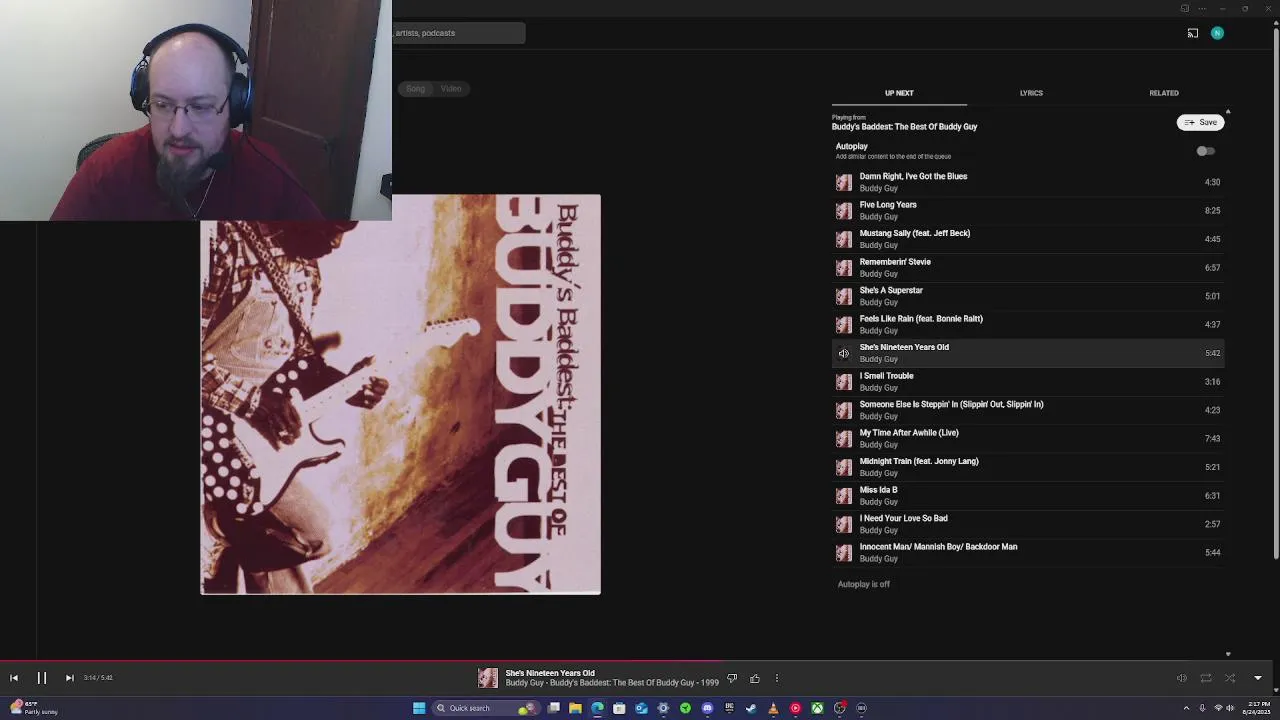The height and width of the screenshot is (720, 1280).
Task: Open the taskbar clock and date
Action: coord(1257,708)
